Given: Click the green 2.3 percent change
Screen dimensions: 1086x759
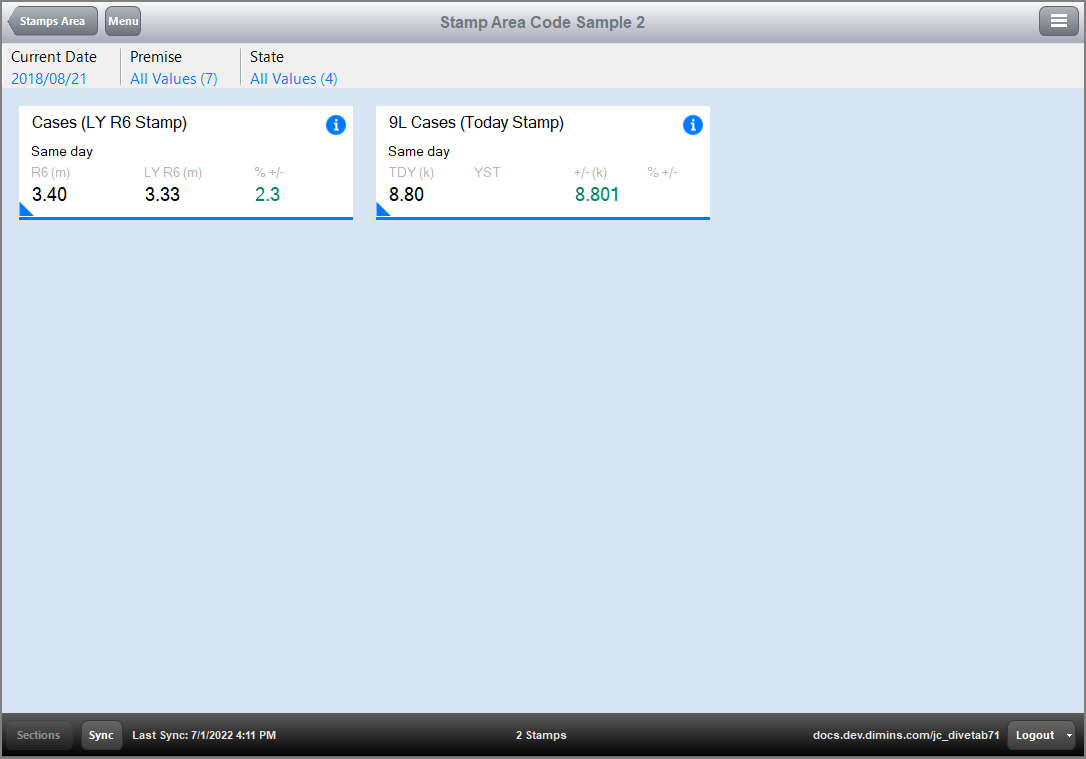Looking at the screenshot, I should point(267,194).
